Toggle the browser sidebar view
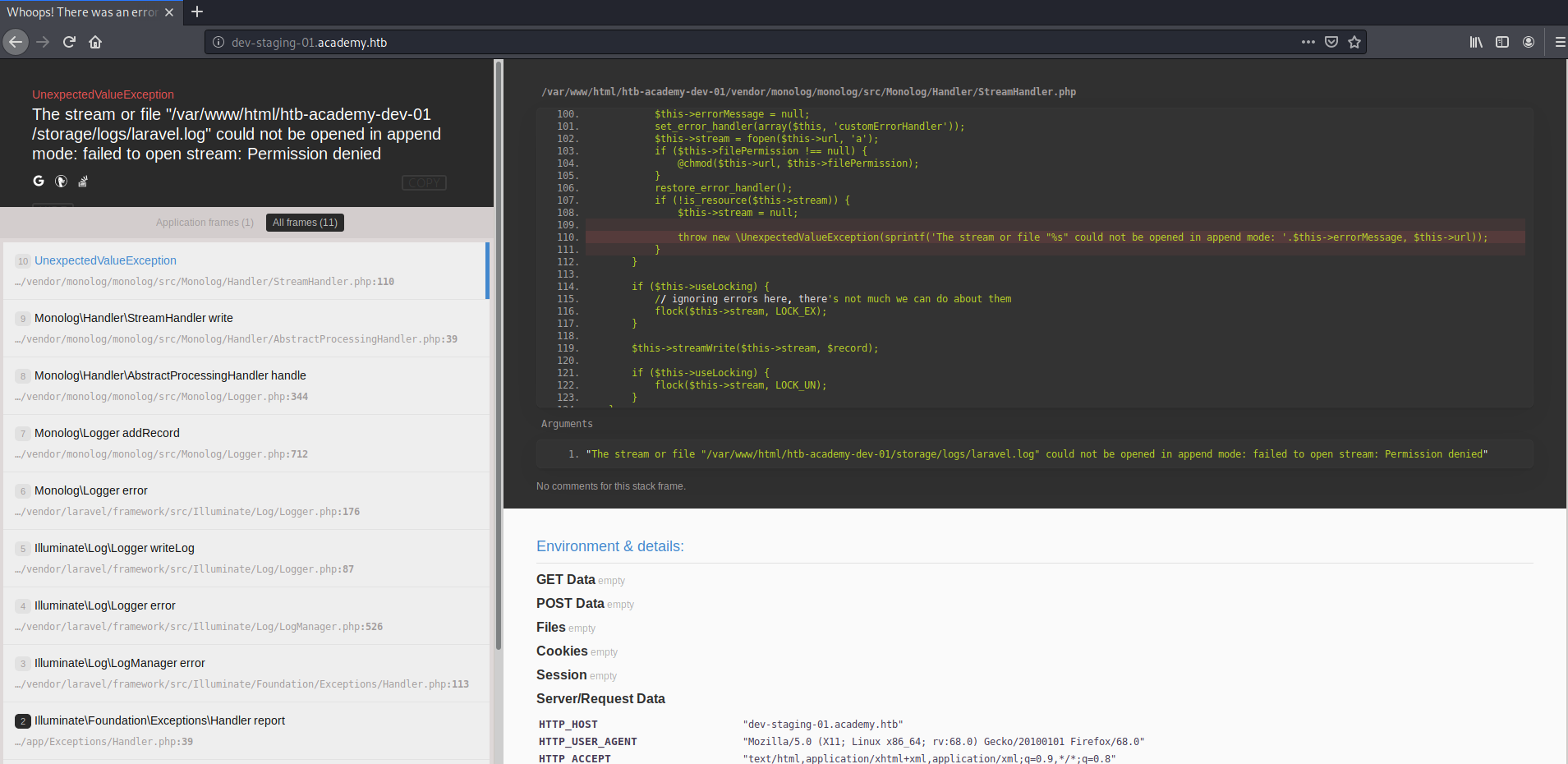This screenshot has width=1568, height=764. [x=1502, y=42]
